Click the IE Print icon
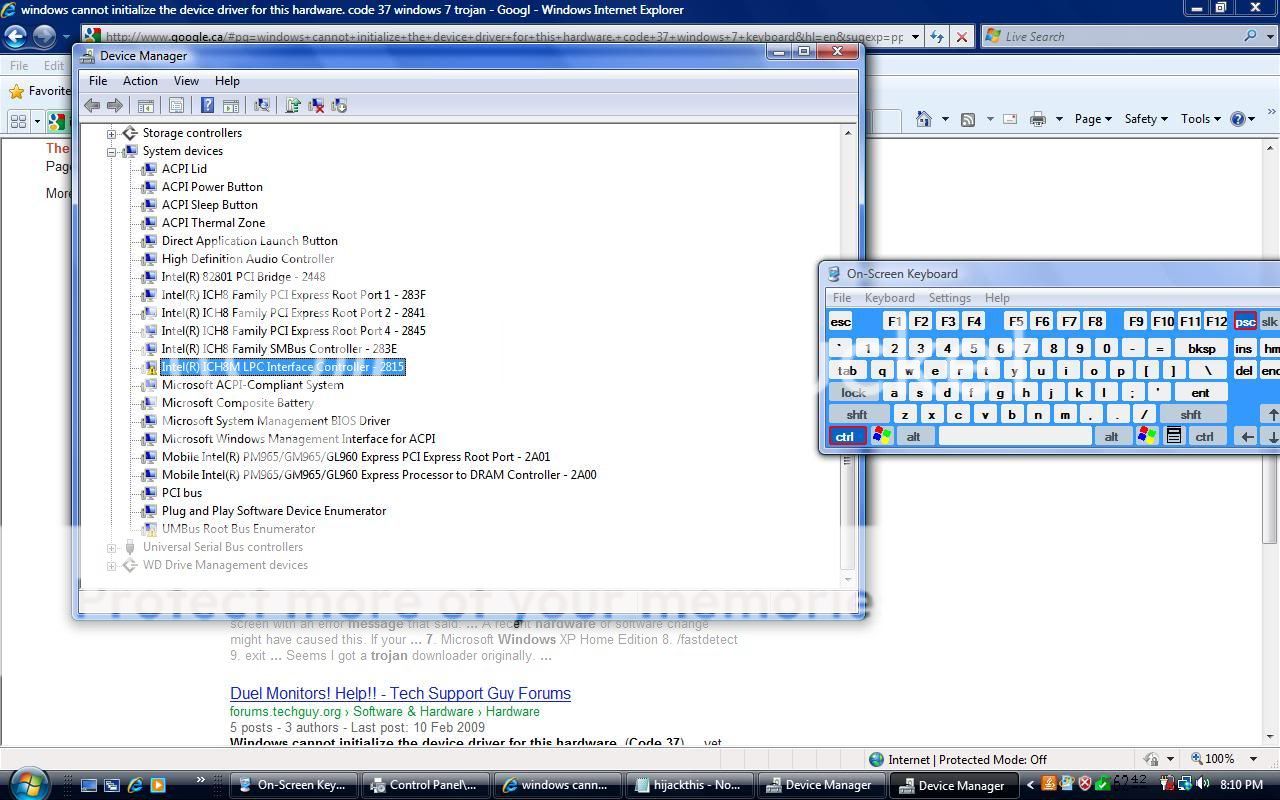1280x800 pixels. point(1038,119)
